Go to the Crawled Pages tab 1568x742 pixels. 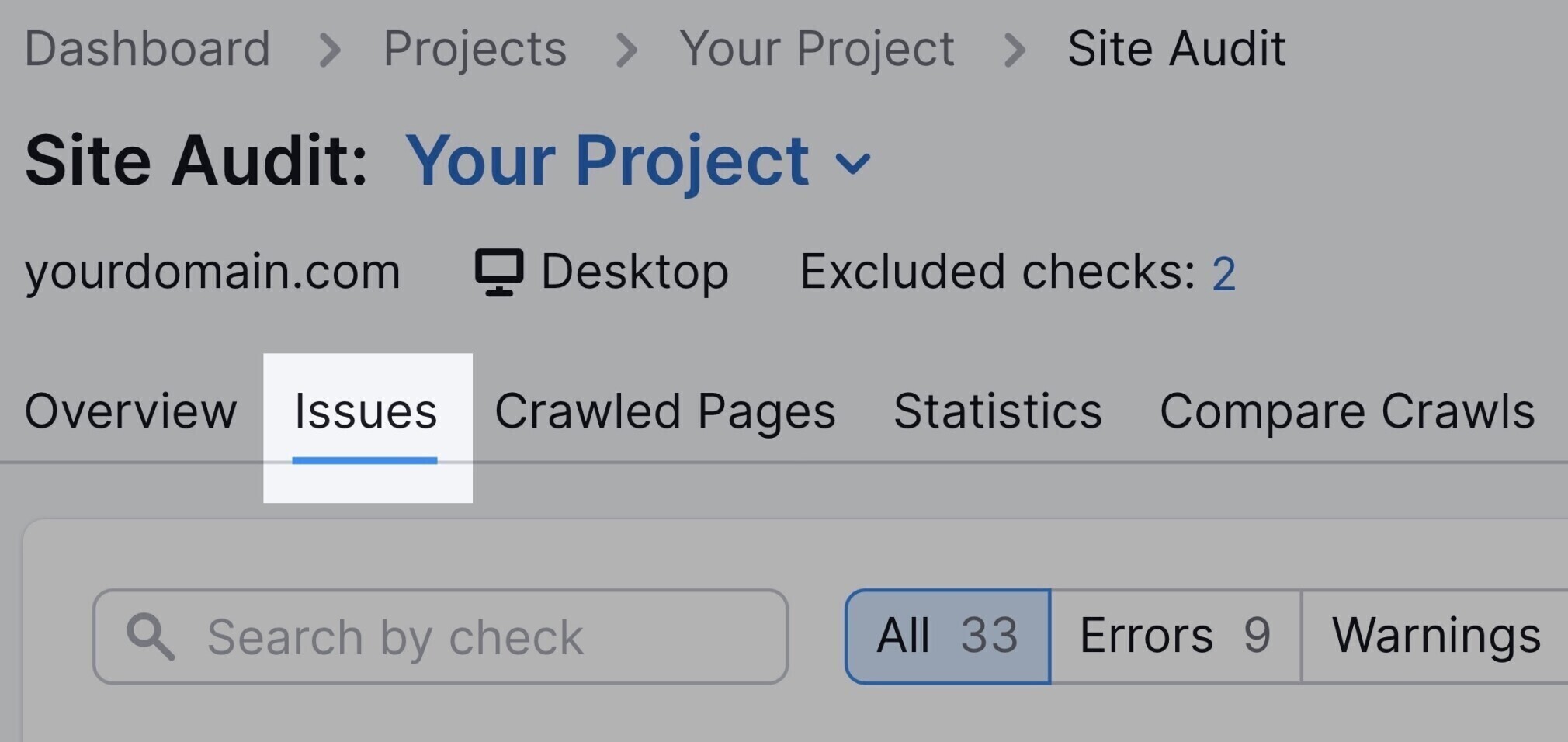coord(665,412)
